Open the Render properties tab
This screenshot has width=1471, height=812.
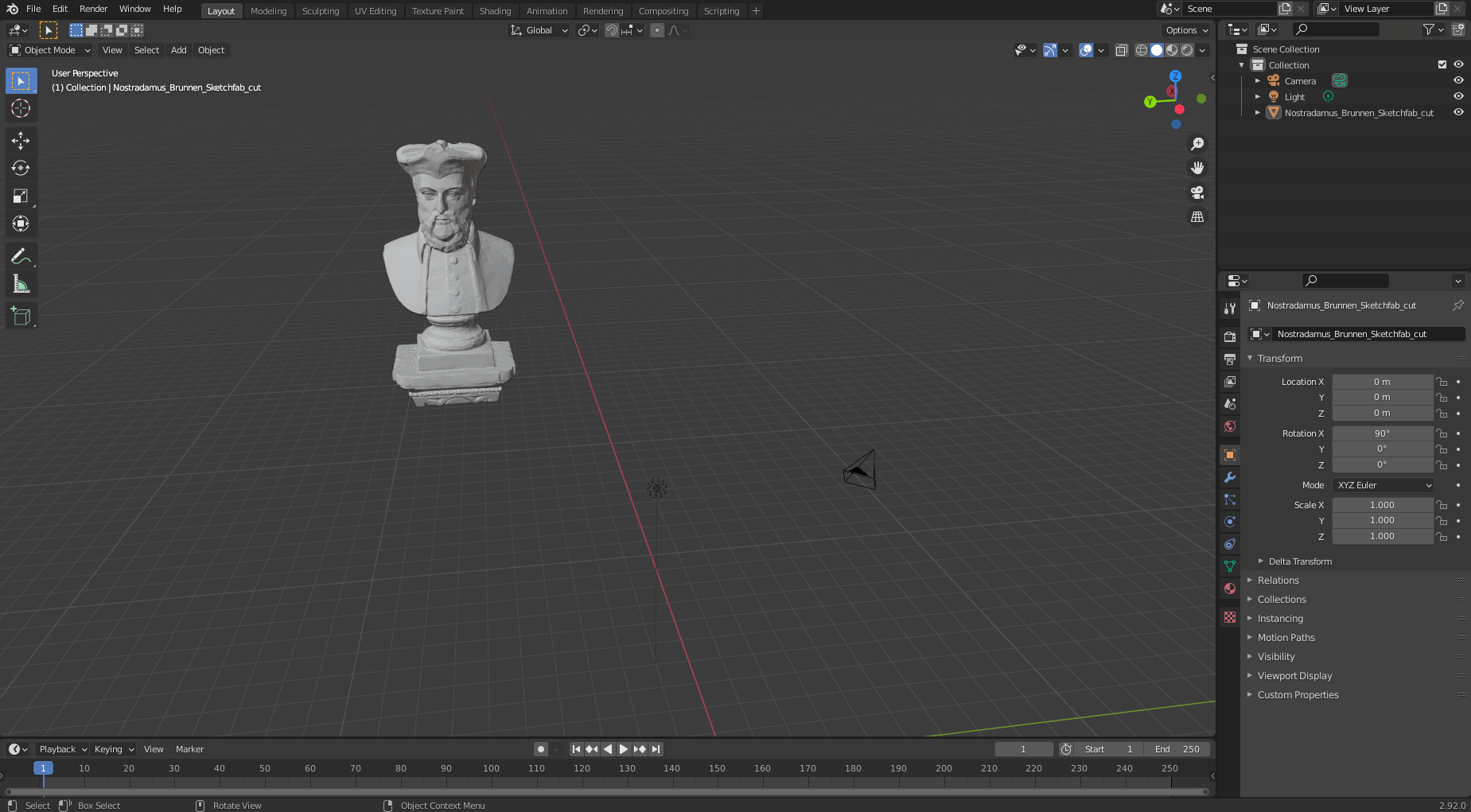1230,337
